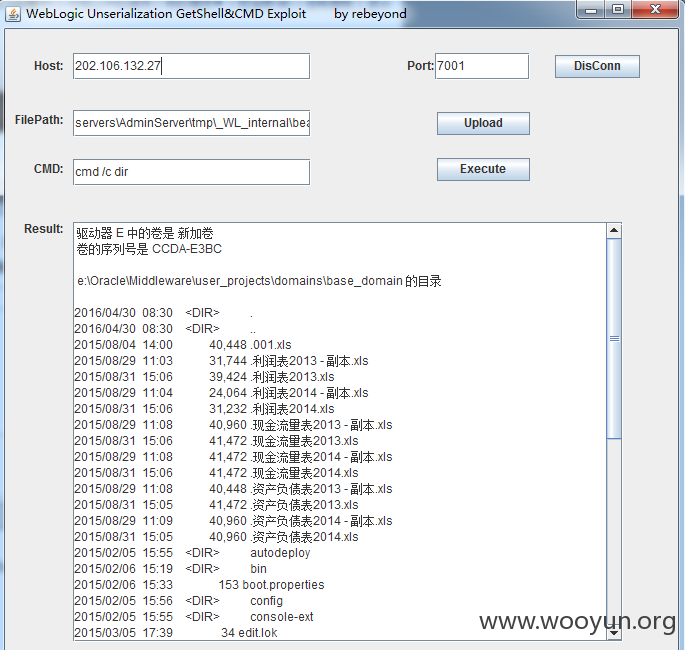Click the 驱动器 E volume line

[145, 233]
